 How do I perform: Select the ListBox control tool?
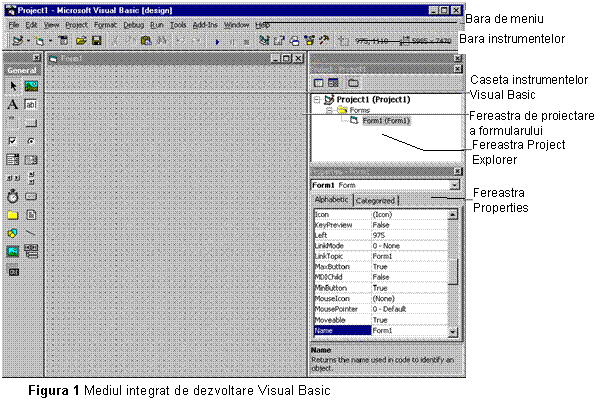(x=31, y=160)
